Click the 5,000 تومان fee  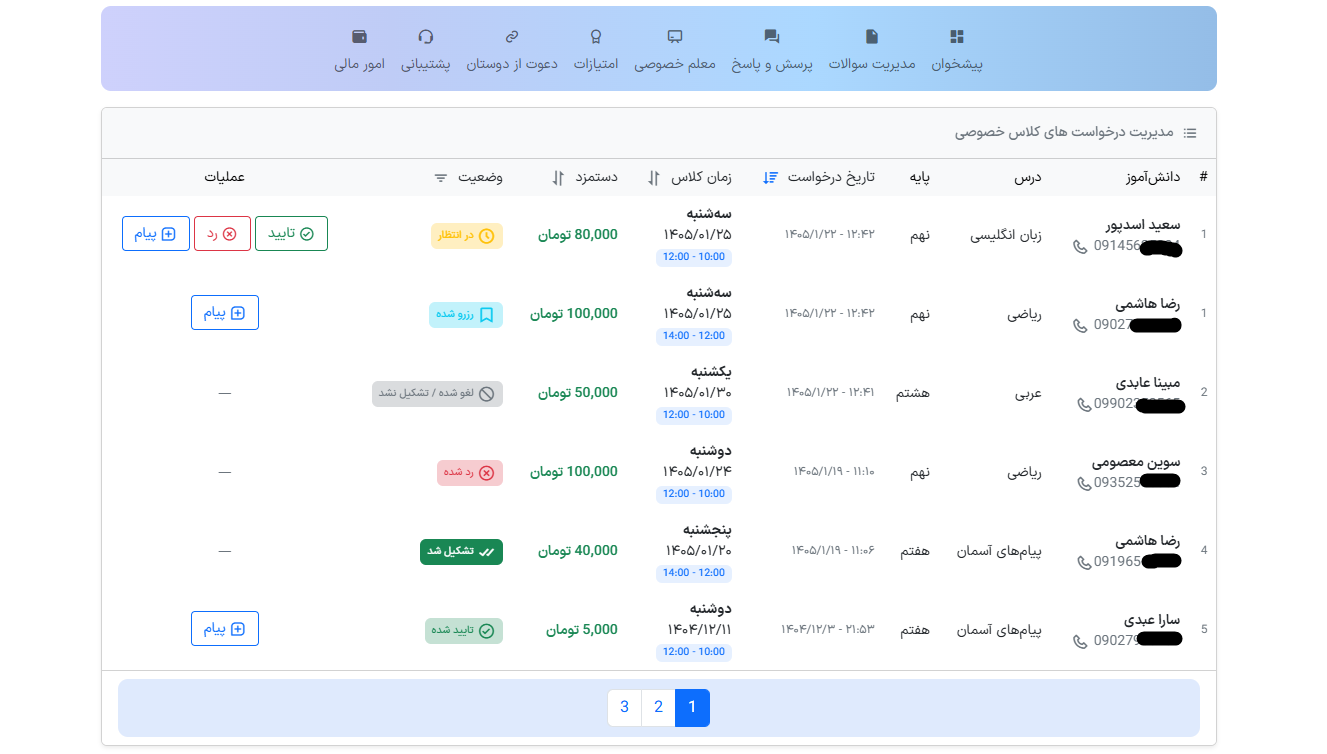[582, 630]
